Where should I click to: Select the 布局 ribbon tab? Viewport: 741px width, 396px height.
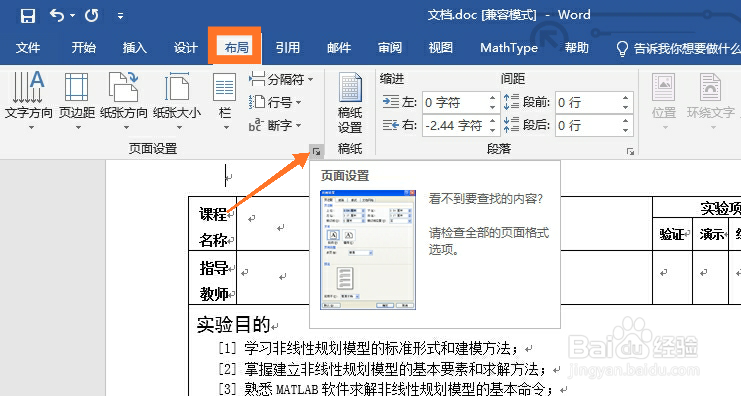[x=236, y=48]
